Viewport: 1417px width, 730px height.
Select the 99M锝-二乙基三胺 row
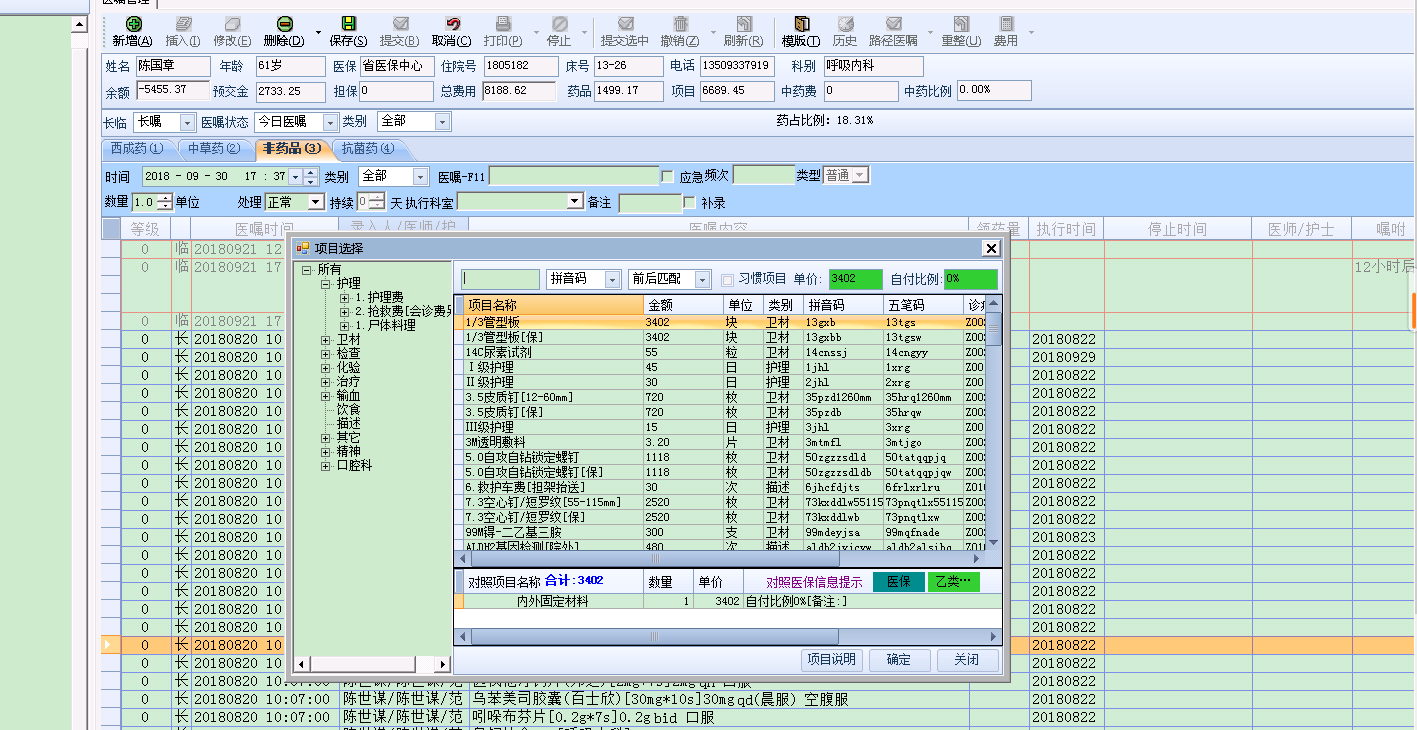pyautogui.click(x=720, y=532)
